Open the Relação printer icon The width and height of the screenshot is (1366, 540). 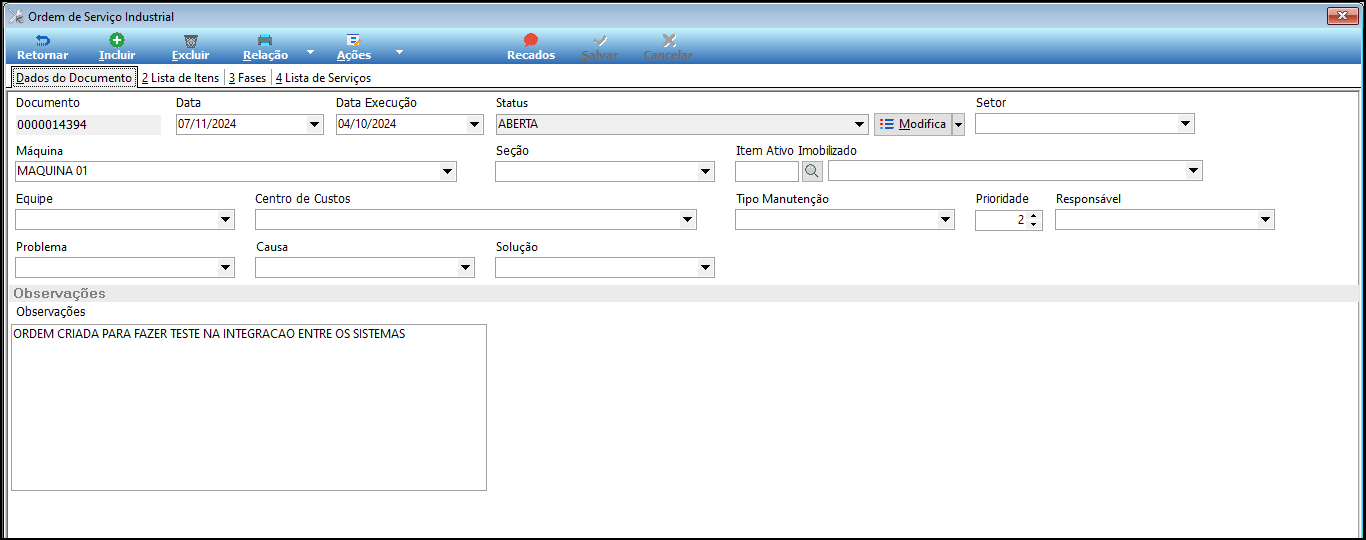click(265, 41)
